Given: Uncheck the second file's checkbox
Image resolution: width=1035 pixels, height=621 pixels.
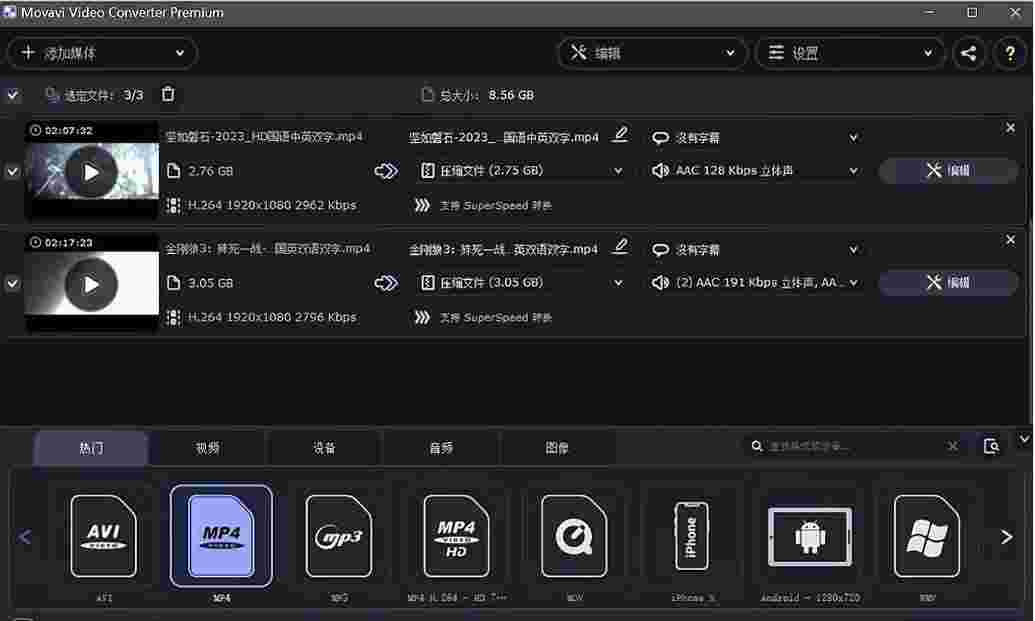Looking at the screenshot, I should coord(13,284).
